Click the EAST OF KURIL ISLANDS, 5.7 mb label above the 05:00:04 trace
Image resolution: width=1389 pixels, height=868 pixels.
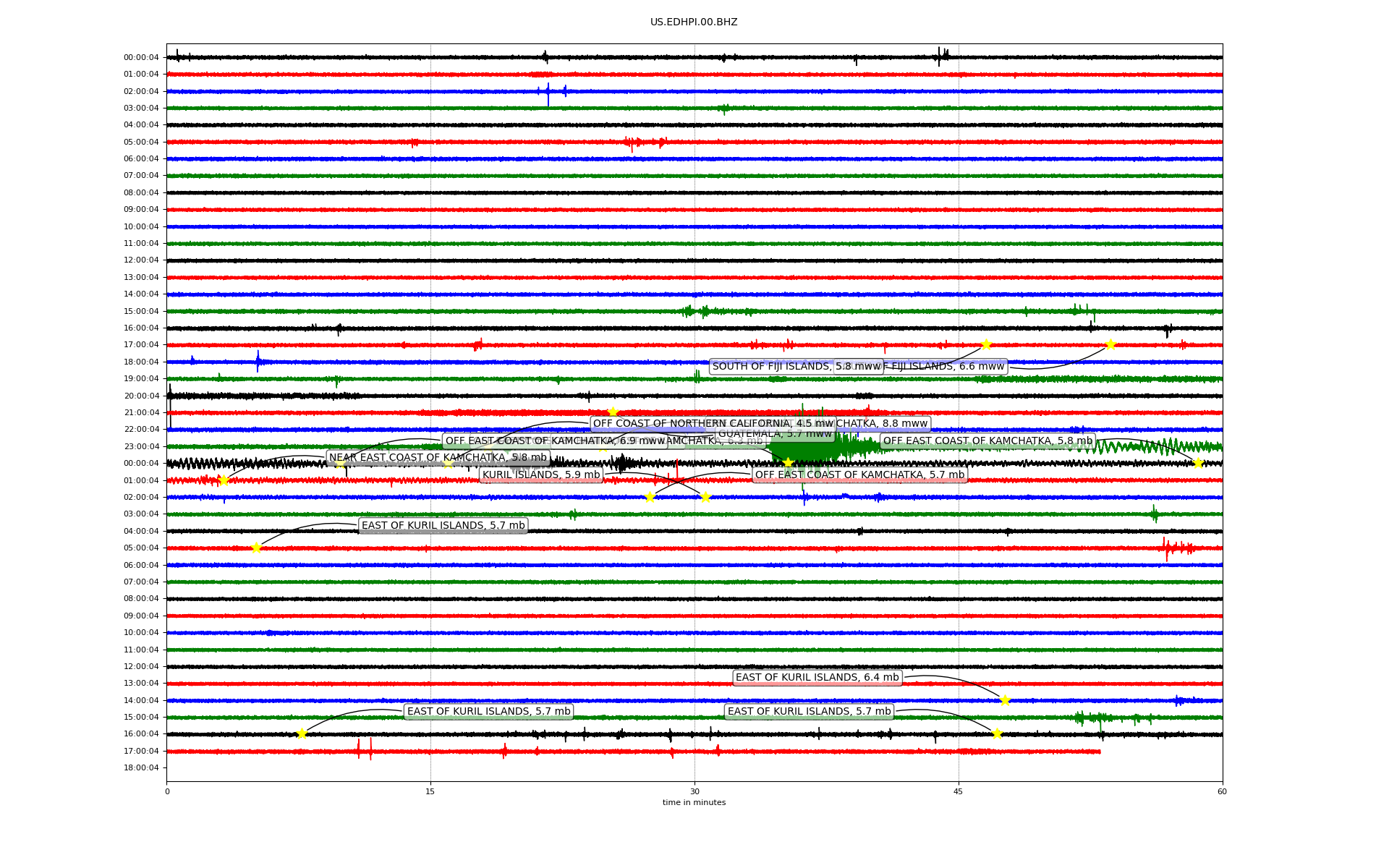click(443, 526)
